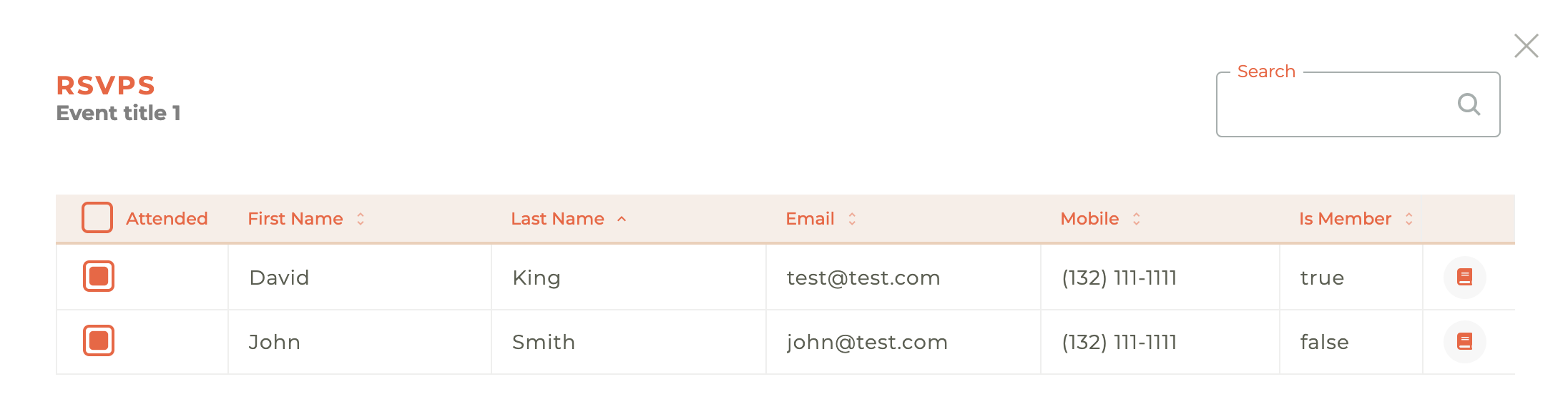
Task: Click the Attended column header label
Action: 167,219
